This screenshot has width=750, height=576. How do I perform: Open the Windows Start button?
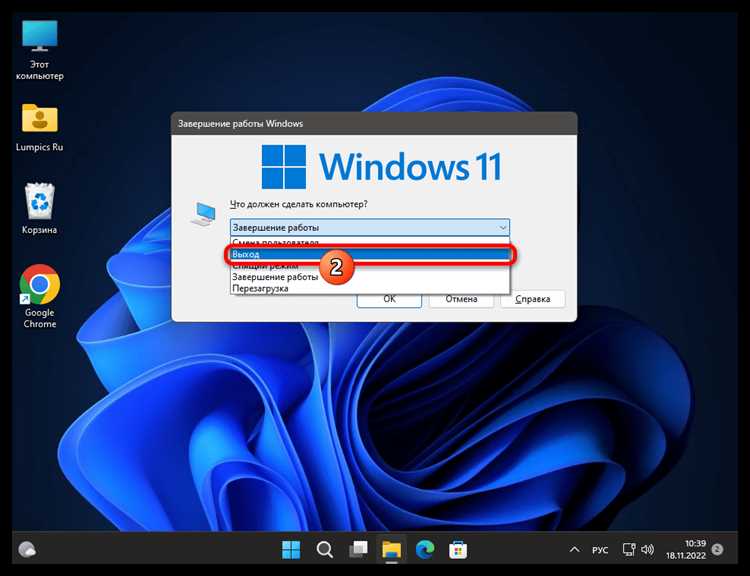pyautogui.click(x=291, y=550)
